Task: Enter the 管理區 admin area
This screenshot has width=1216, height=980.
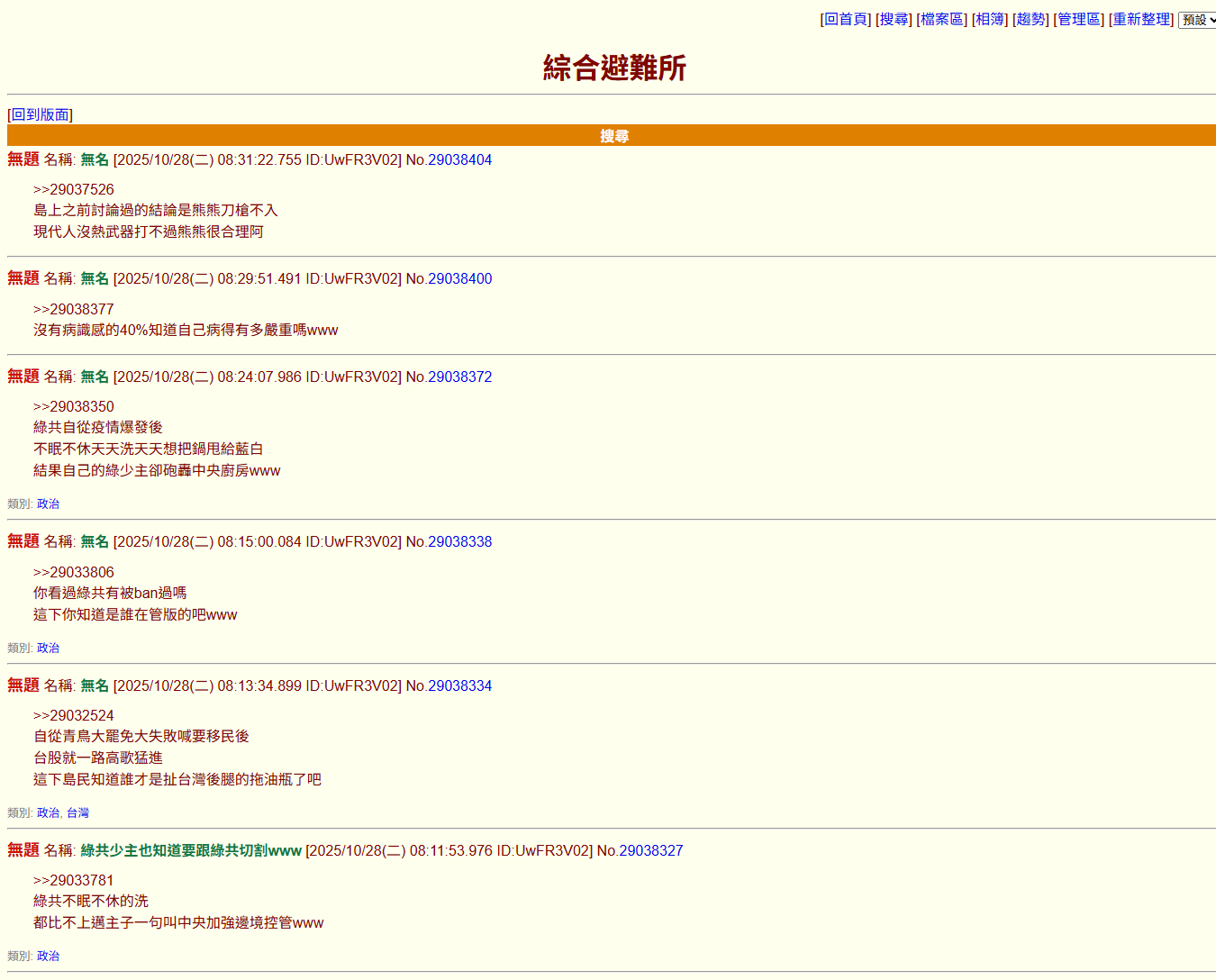Action: [1078, 19]
